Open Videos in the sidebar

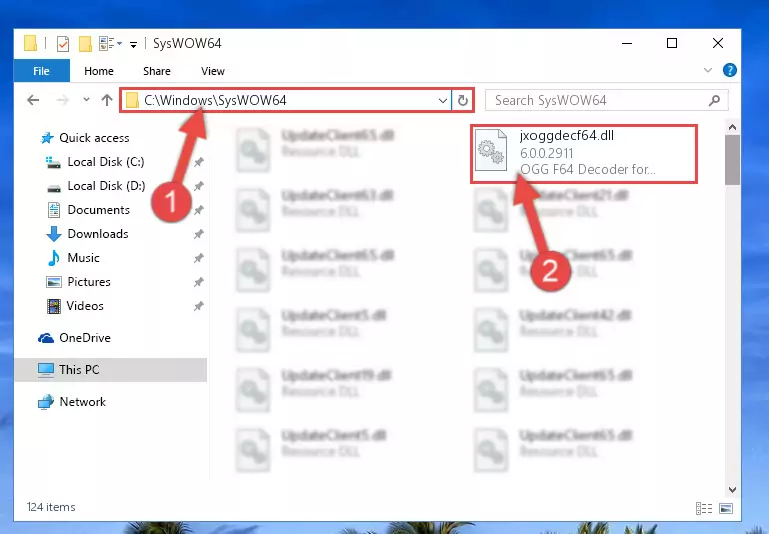(x=85, y=306)
